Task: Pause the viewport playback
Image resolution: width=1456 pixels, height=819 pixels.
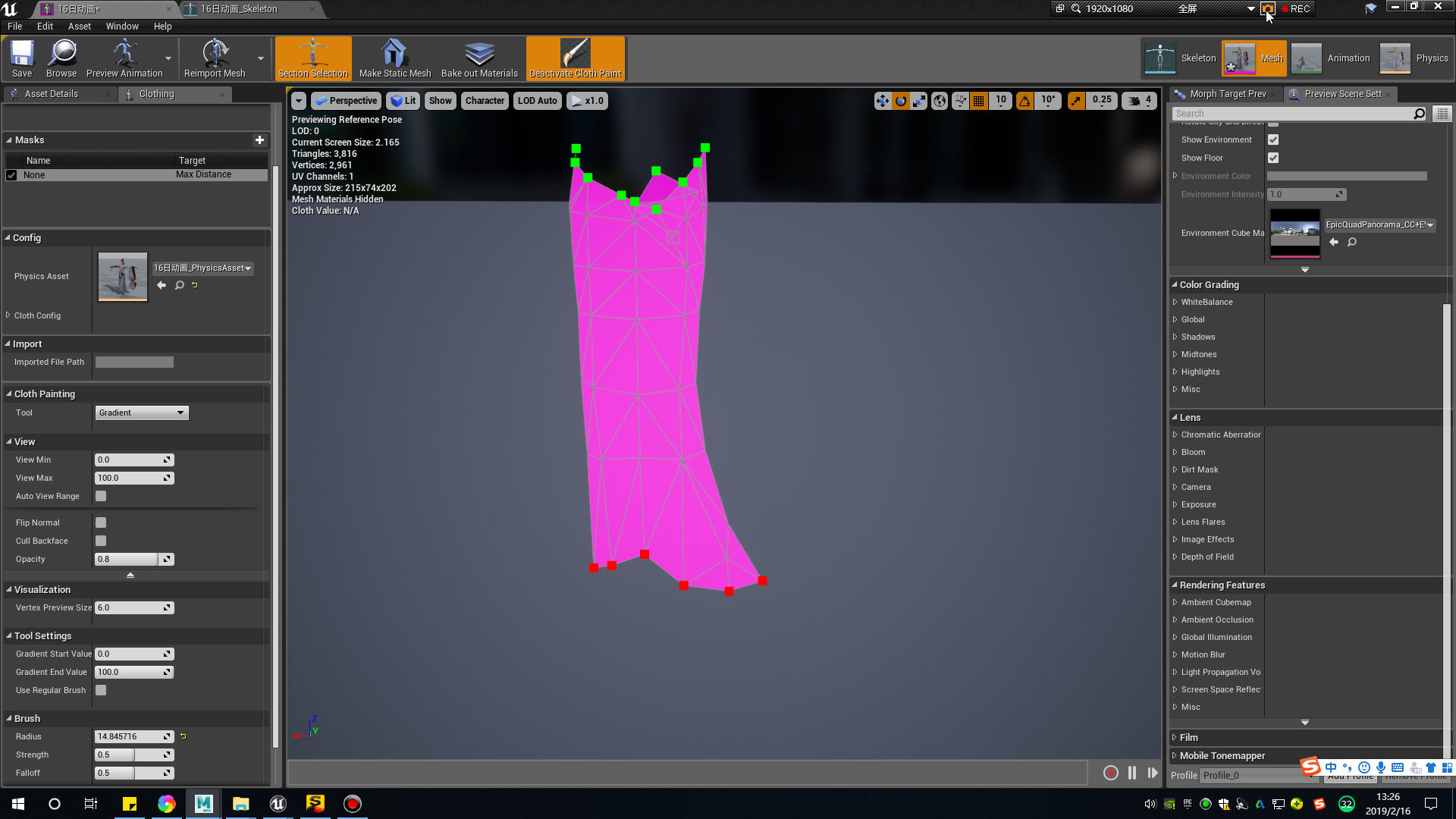Action: (x=1132, y=773)
